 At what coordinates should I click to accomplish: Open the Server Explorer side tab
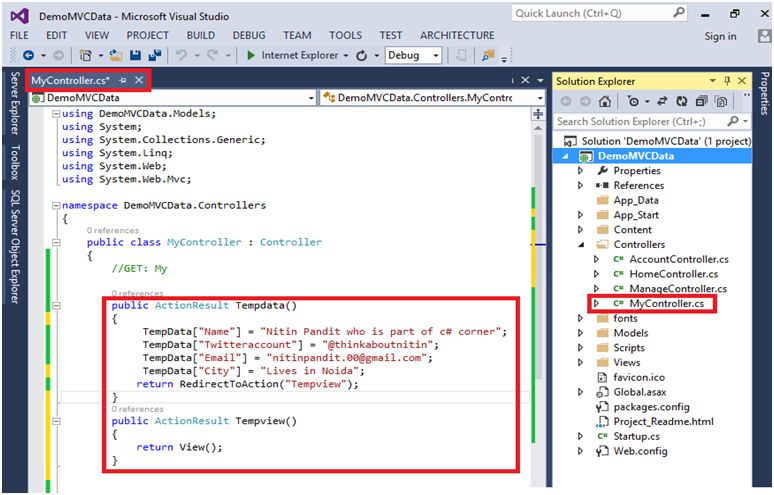15,103
